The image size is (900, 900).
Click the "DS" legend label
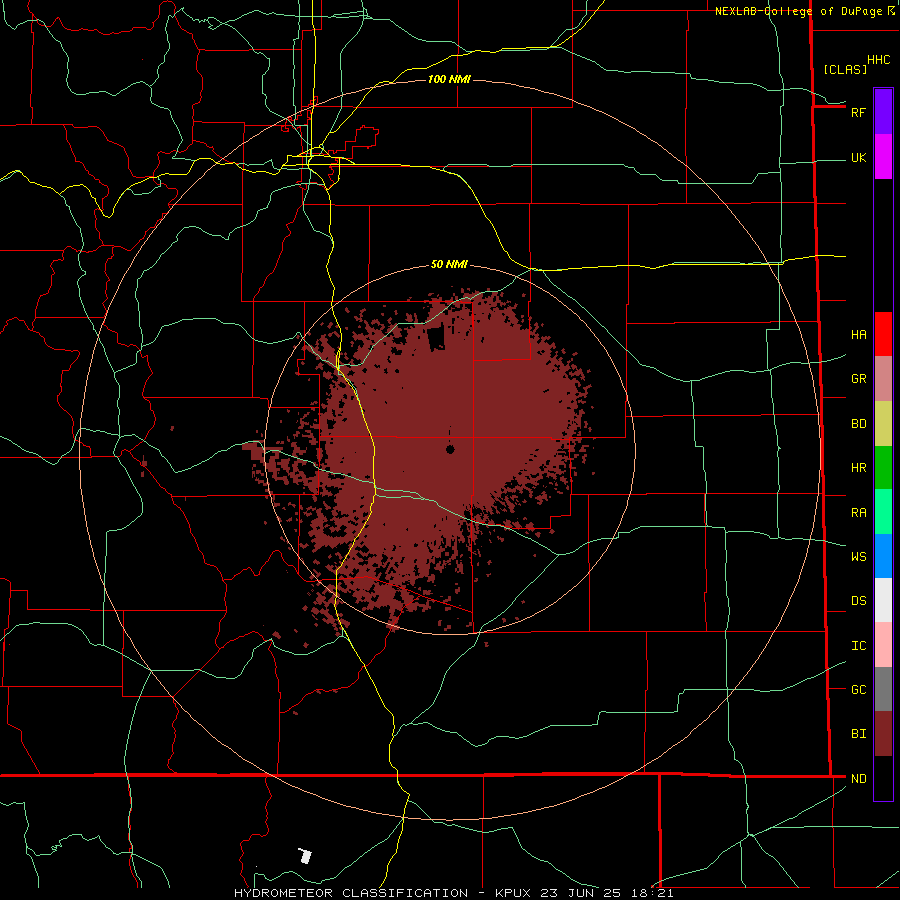pyautogui.click(x=858, y=601)
